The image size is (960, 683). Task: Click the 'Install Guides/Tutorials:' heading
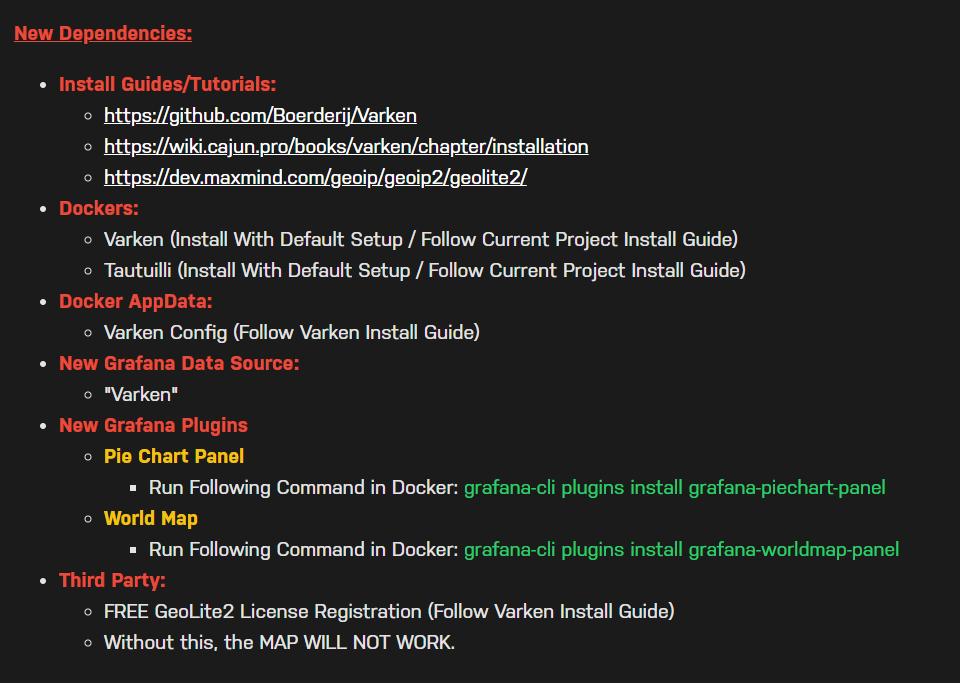click(168, 84)
